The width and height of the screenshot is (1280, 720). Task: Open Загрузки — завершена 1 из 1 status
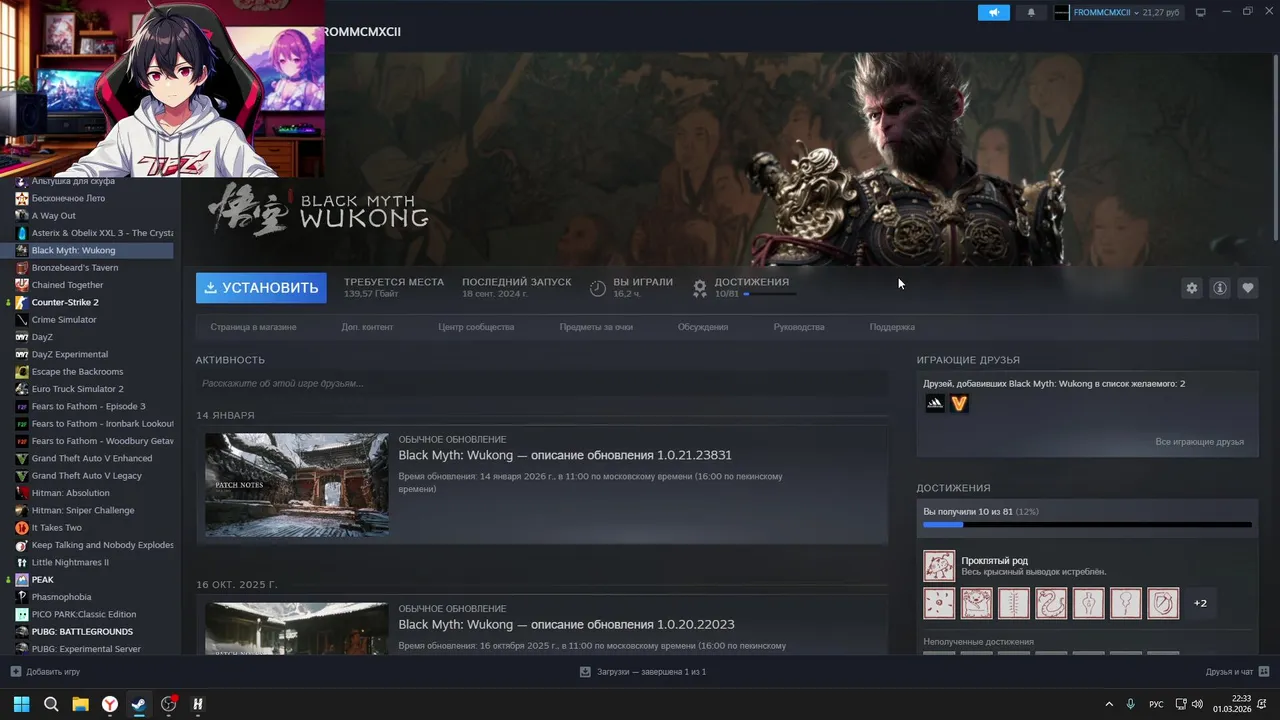coord(651,671)
